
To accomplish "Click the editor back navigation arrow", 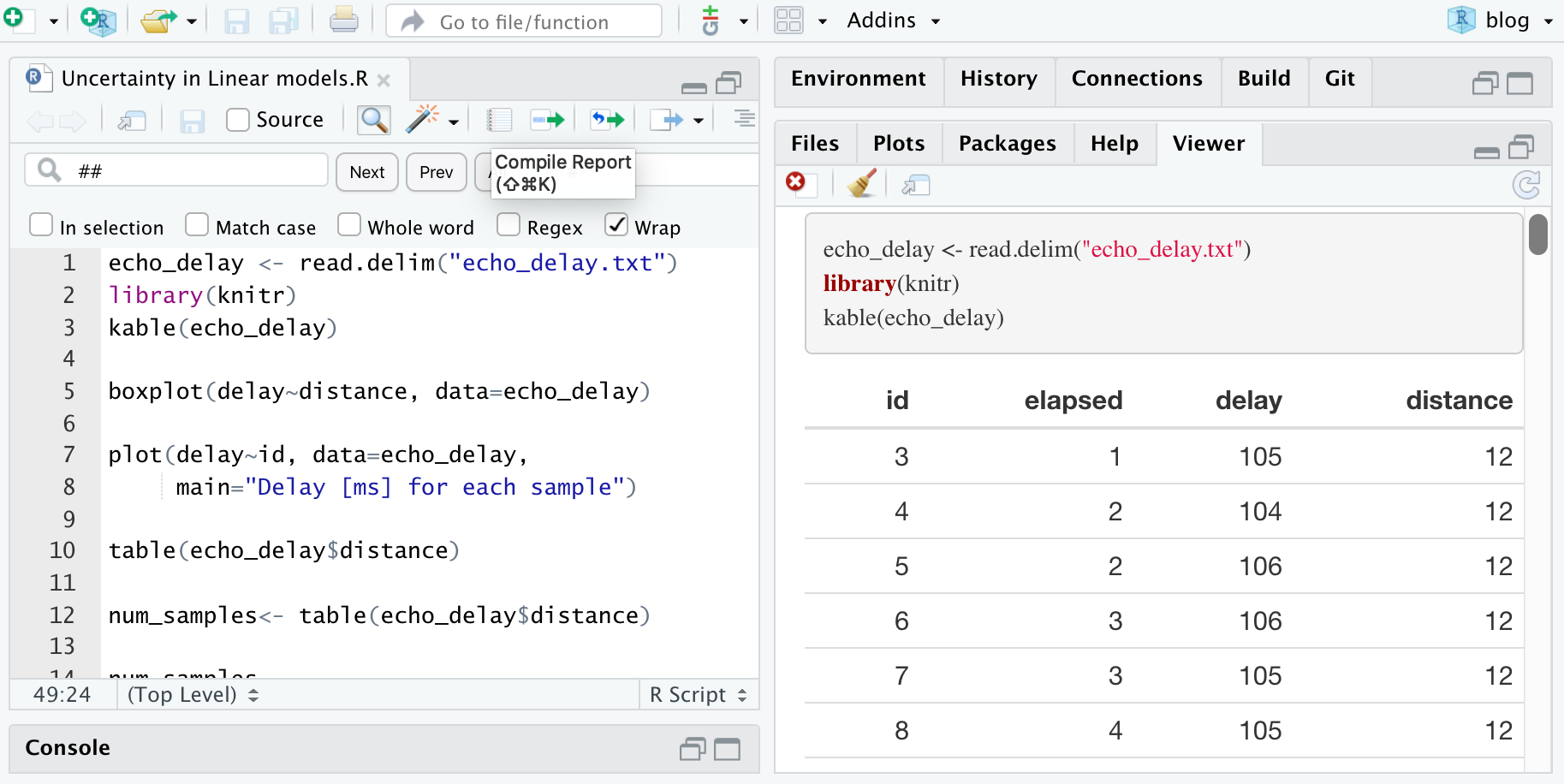I will (40, 121).
